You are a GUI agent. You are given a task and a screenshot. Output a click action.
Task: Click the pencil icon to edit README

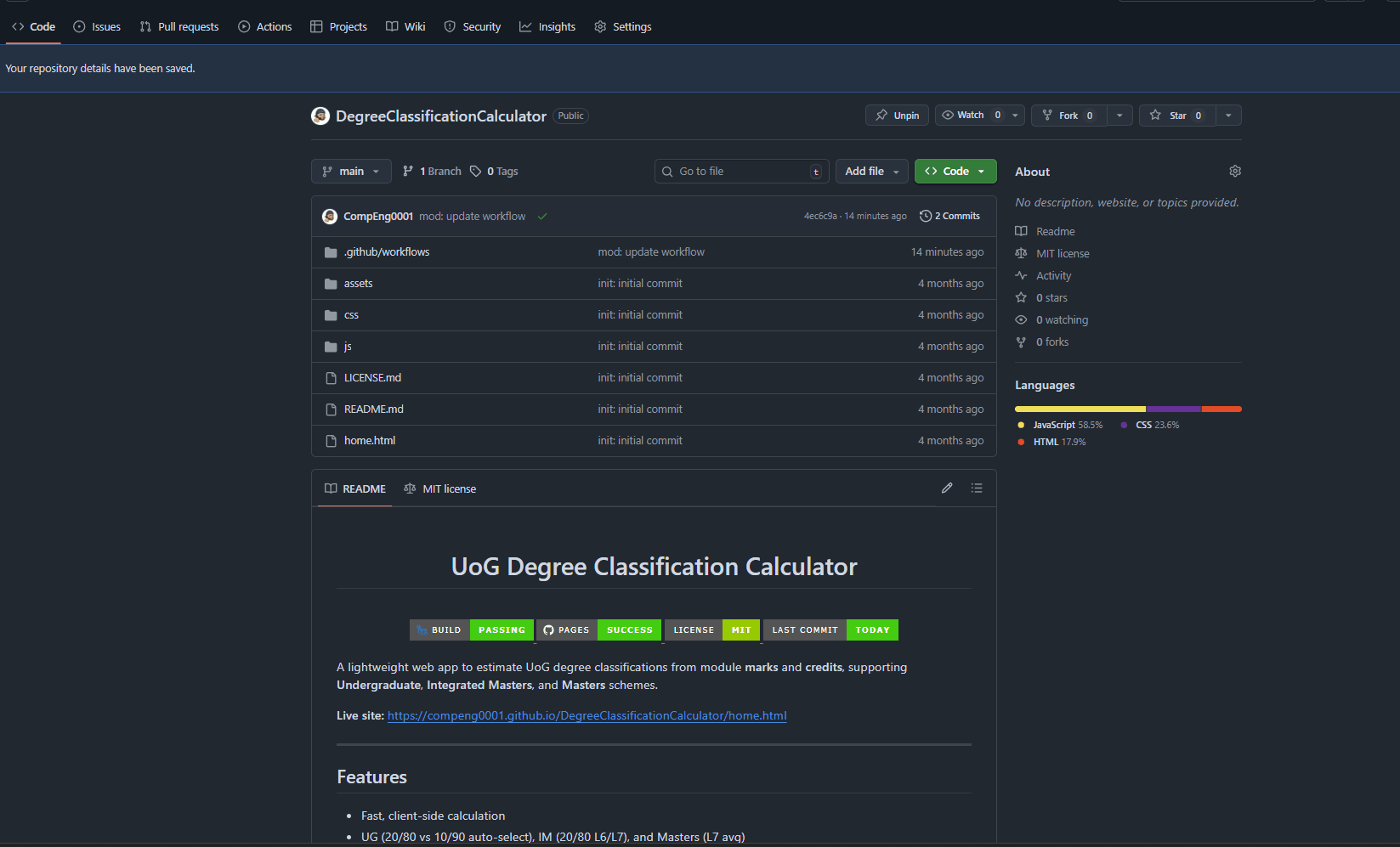tap(946, 488)
